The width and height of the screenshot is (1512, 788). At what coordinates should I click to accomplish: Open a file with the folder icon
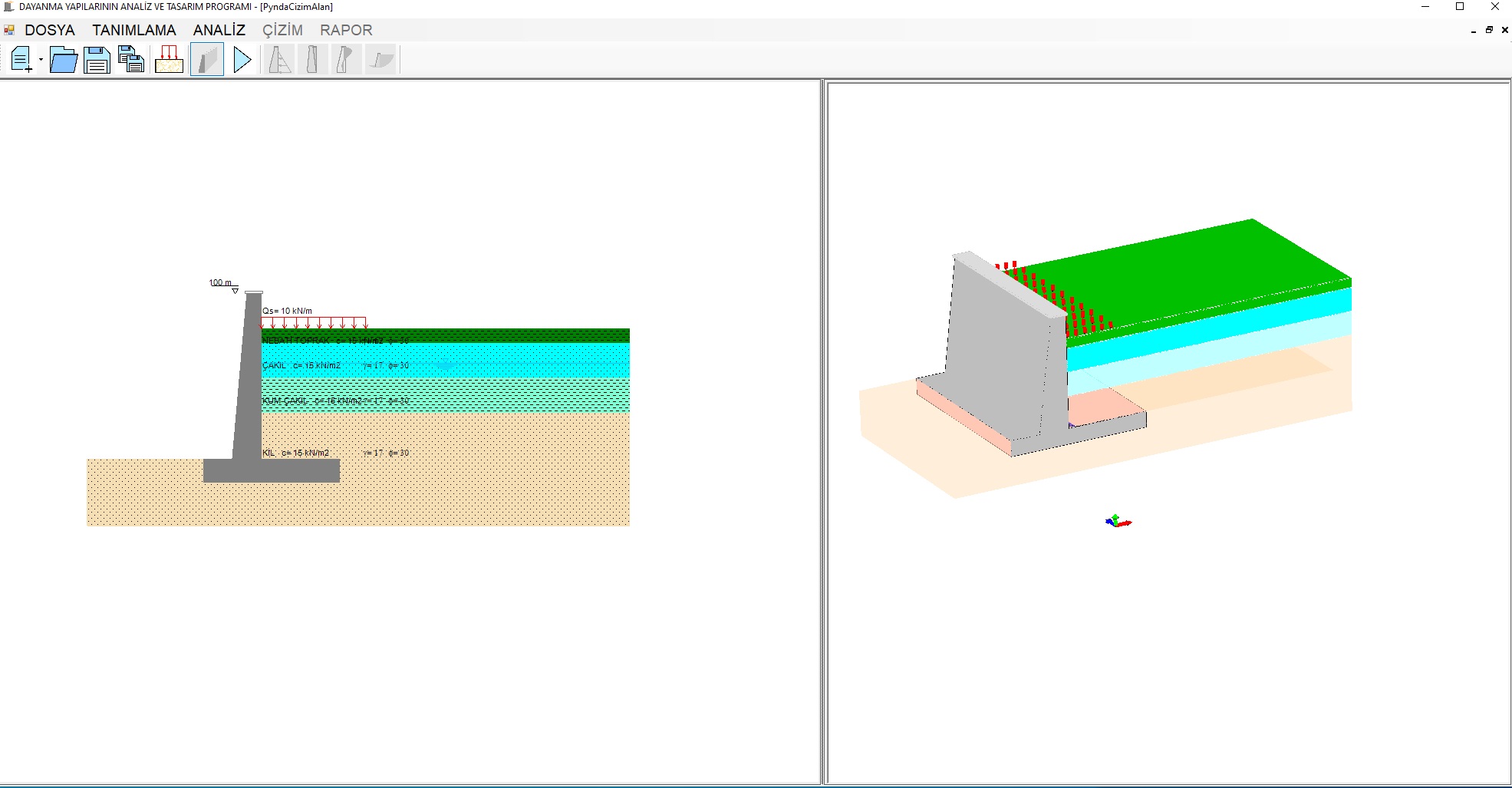pyautogui.click(x=63, y=60)
